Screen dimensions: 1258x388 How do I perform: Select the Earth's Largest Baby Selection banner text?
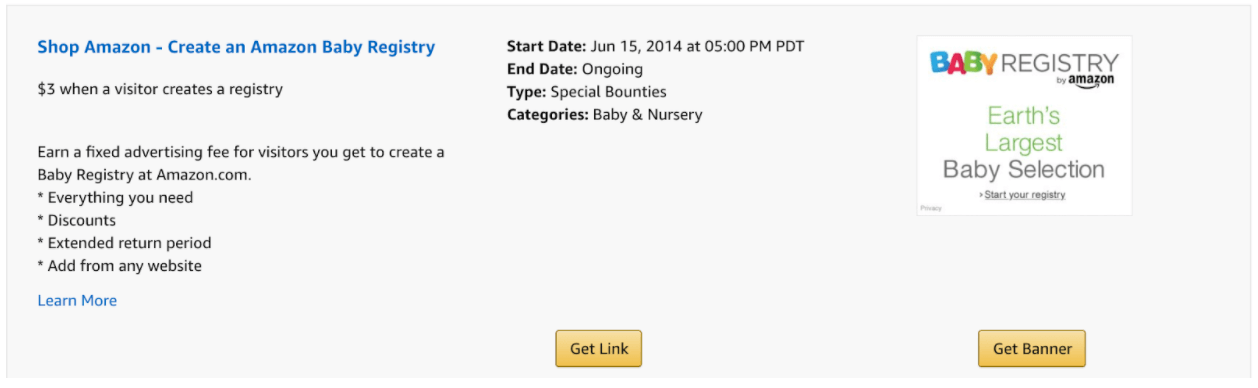click(x=1024, y=143)
